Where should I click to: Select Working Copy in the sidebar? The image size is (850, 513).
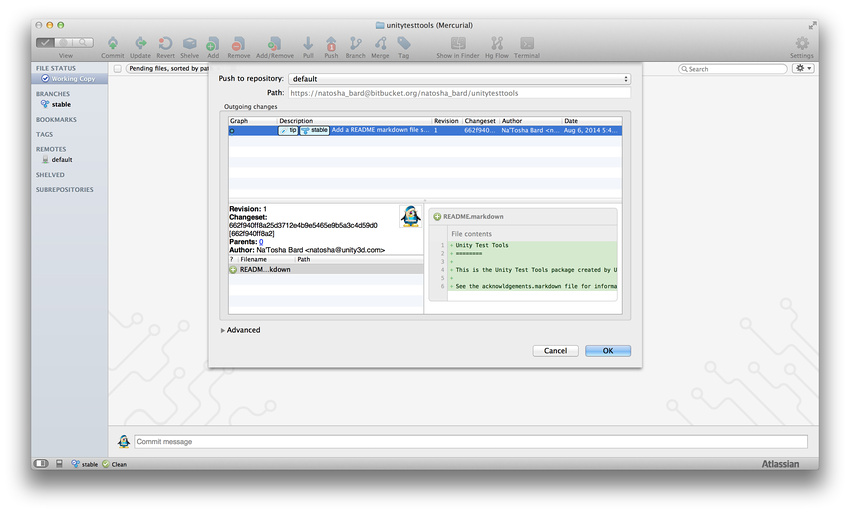(68, 78)
